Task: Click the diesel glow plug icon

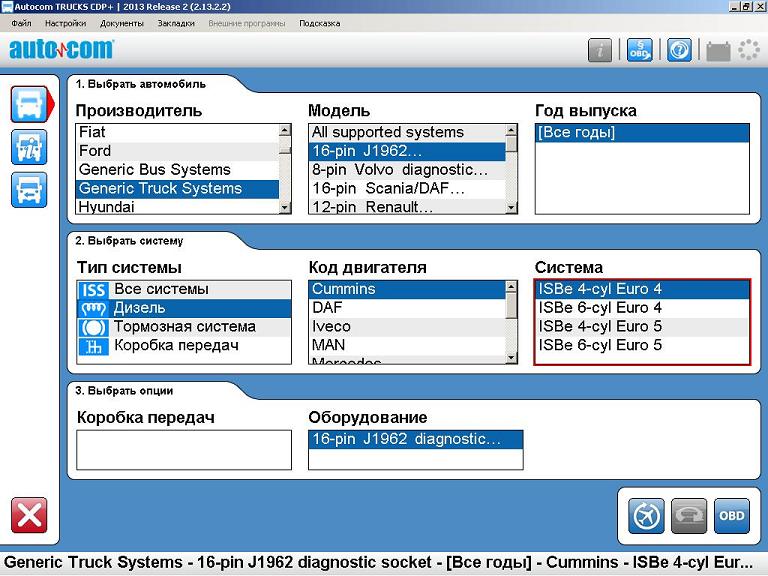Action: pos(93,308)
